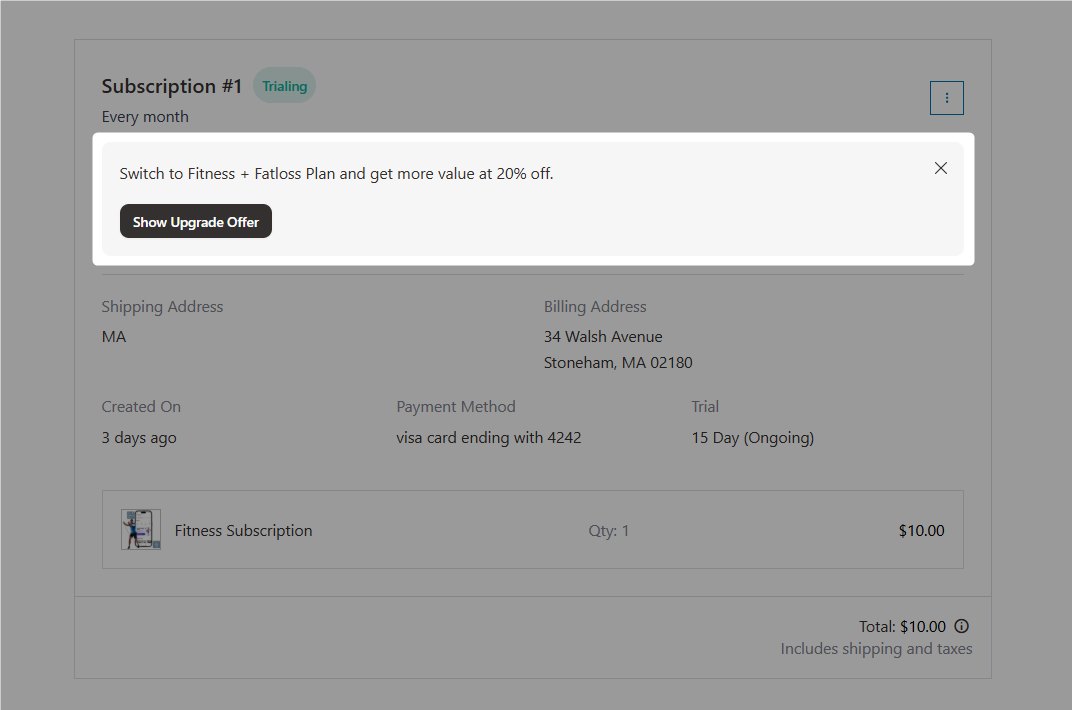Click the $10.00 item price
Image resolution: width=1072 pixels, height=710 pixels.
click(x=920, y=530)
